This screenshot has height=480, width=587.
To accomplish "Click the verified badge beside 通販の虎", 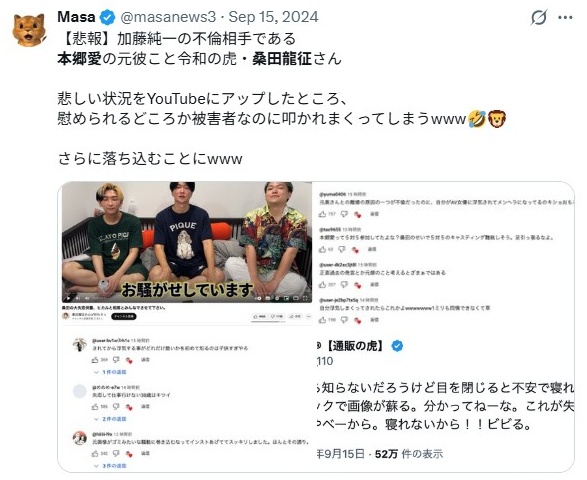I will [x=397, y=346].
